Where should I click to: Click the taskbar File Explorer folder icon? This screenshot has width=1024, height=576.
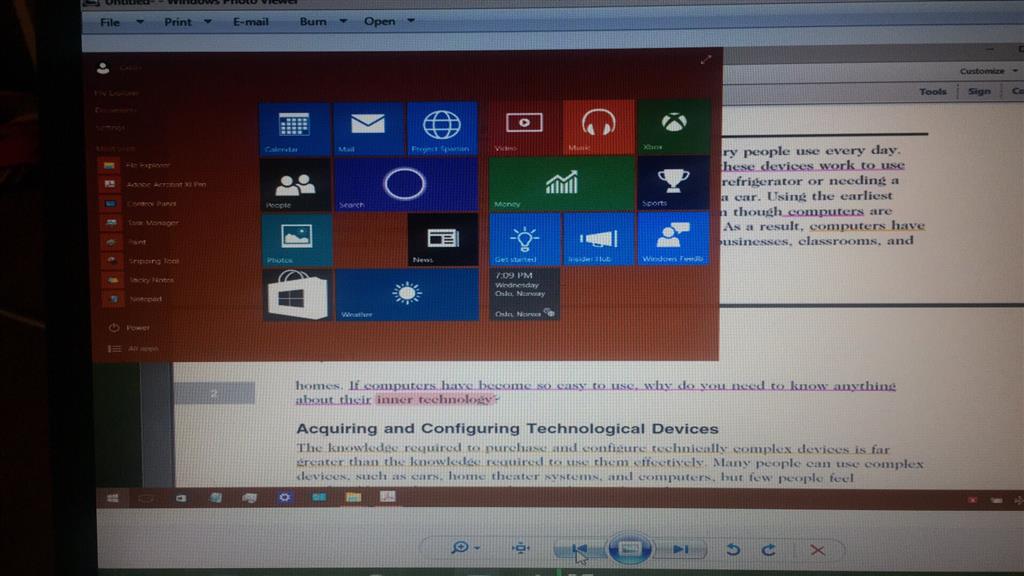click(x=353, y=498)
